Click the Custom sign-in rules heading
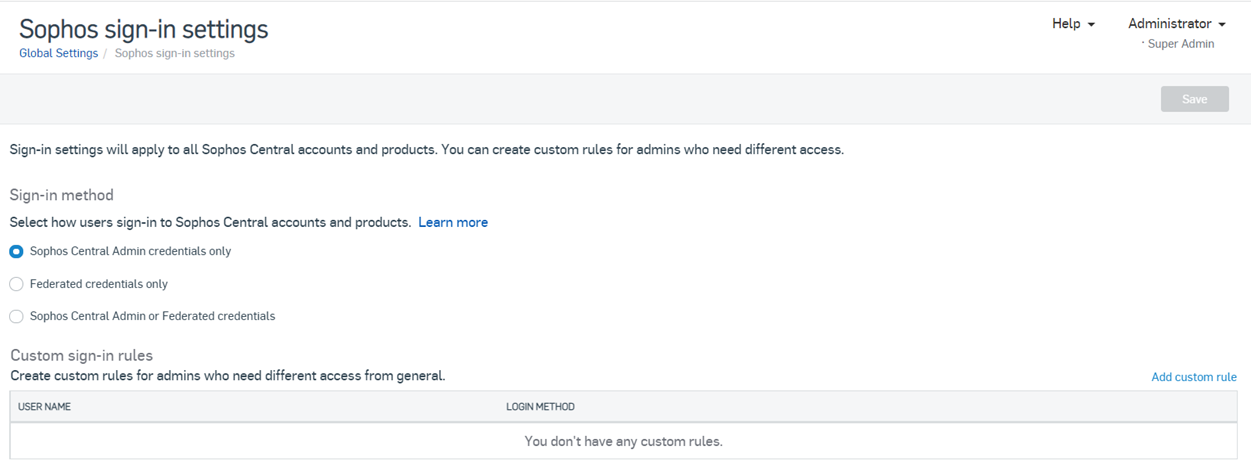 coord(81,355)
